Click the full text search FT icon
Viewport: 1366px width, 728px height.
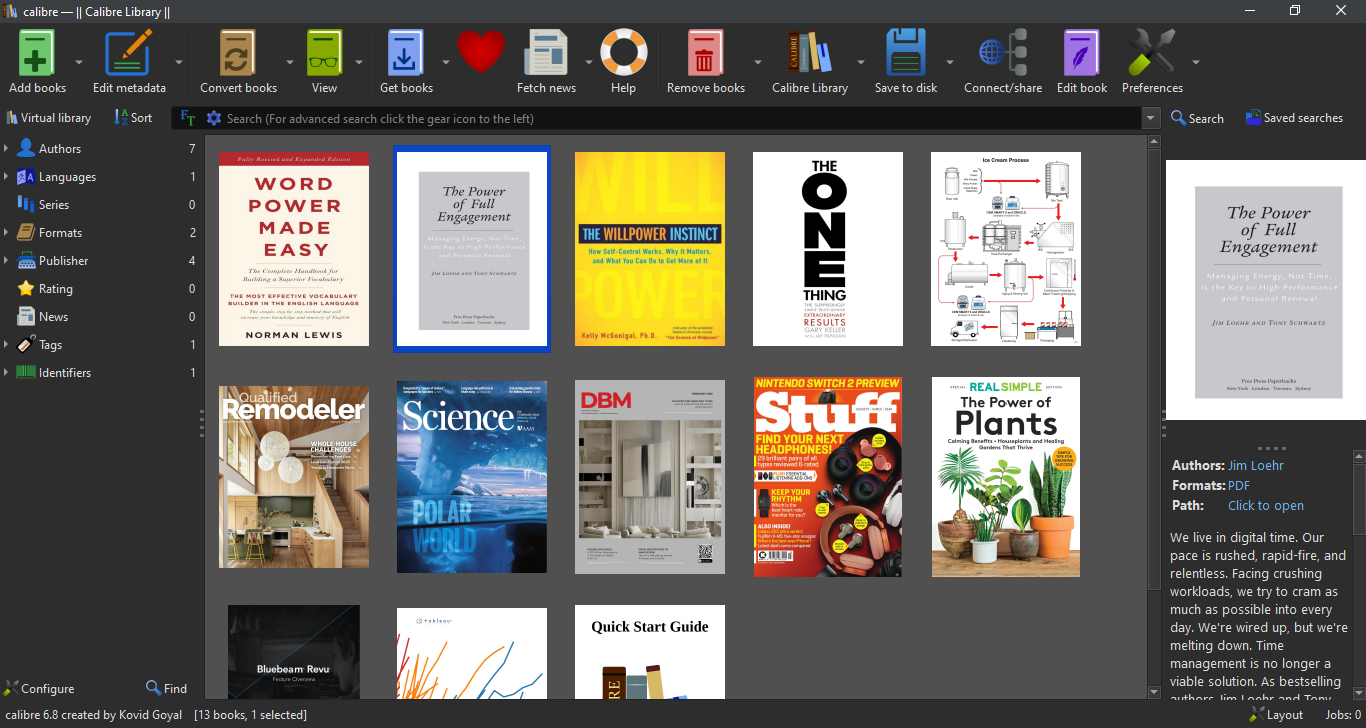click(187, 118)
